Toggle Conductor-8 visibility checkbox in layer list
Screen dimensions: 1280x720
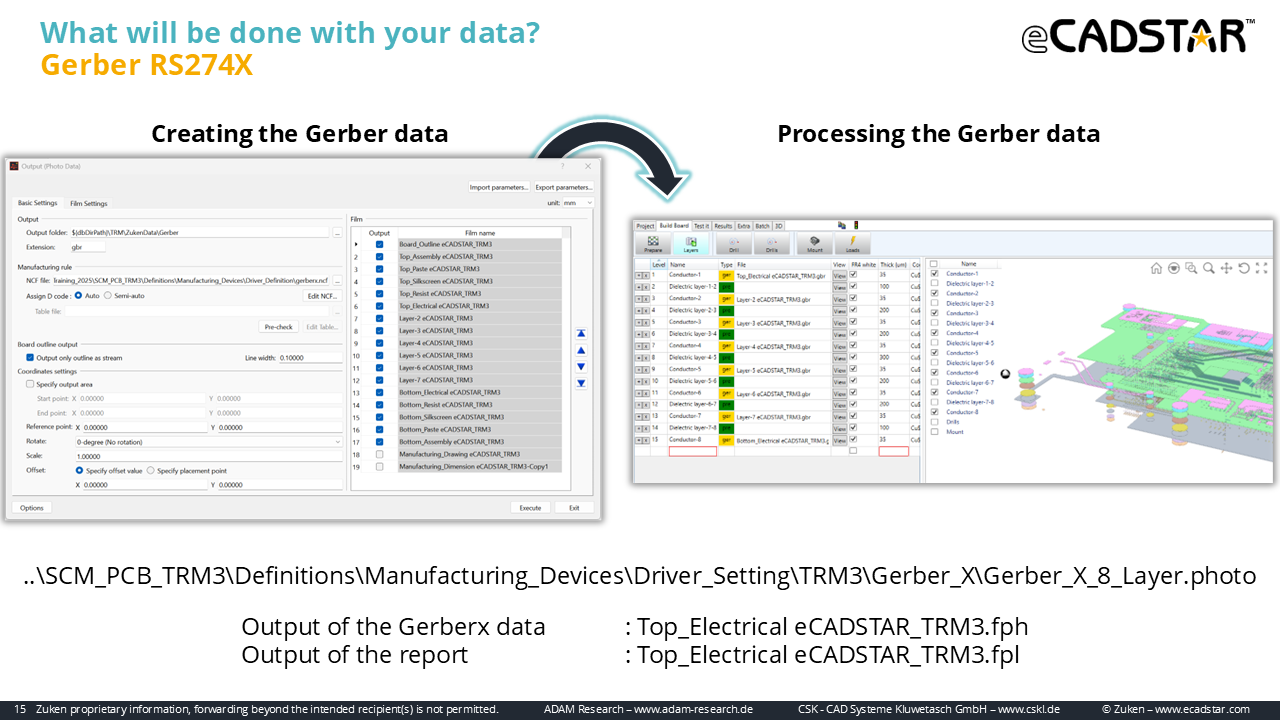pos(935,412)
